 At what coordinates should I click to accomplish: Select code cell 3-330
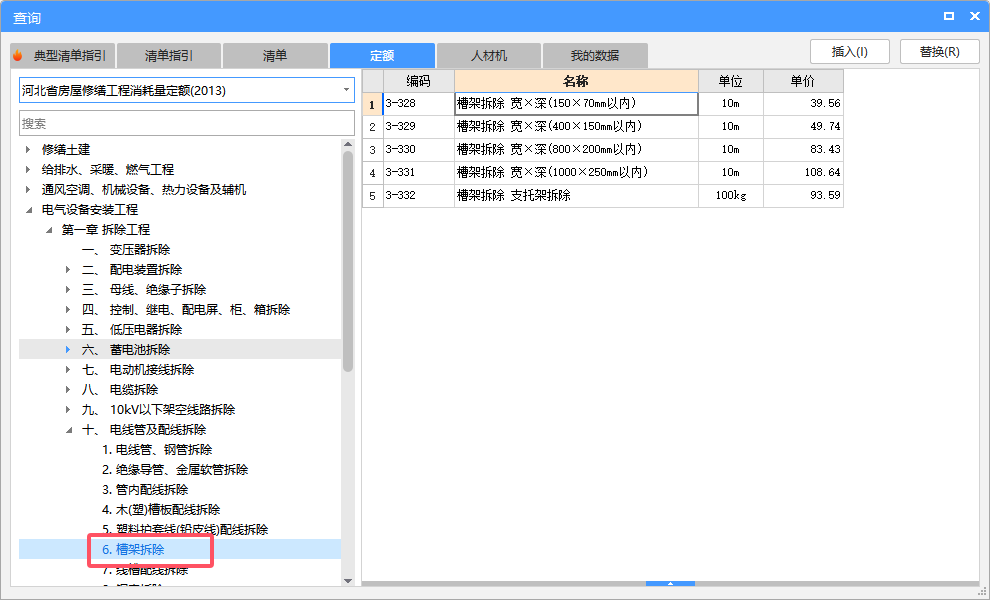pos(419,150)
